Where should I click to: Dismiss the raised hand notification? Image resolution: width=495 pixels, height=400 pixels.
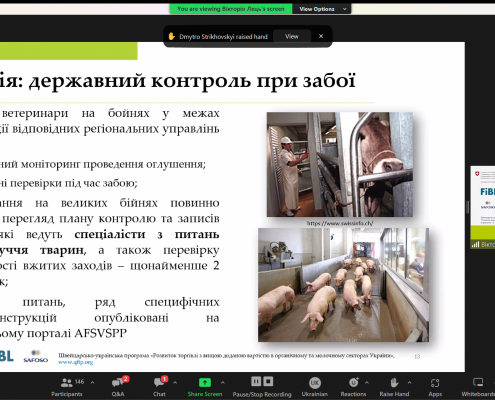click(x=321, y=36)
